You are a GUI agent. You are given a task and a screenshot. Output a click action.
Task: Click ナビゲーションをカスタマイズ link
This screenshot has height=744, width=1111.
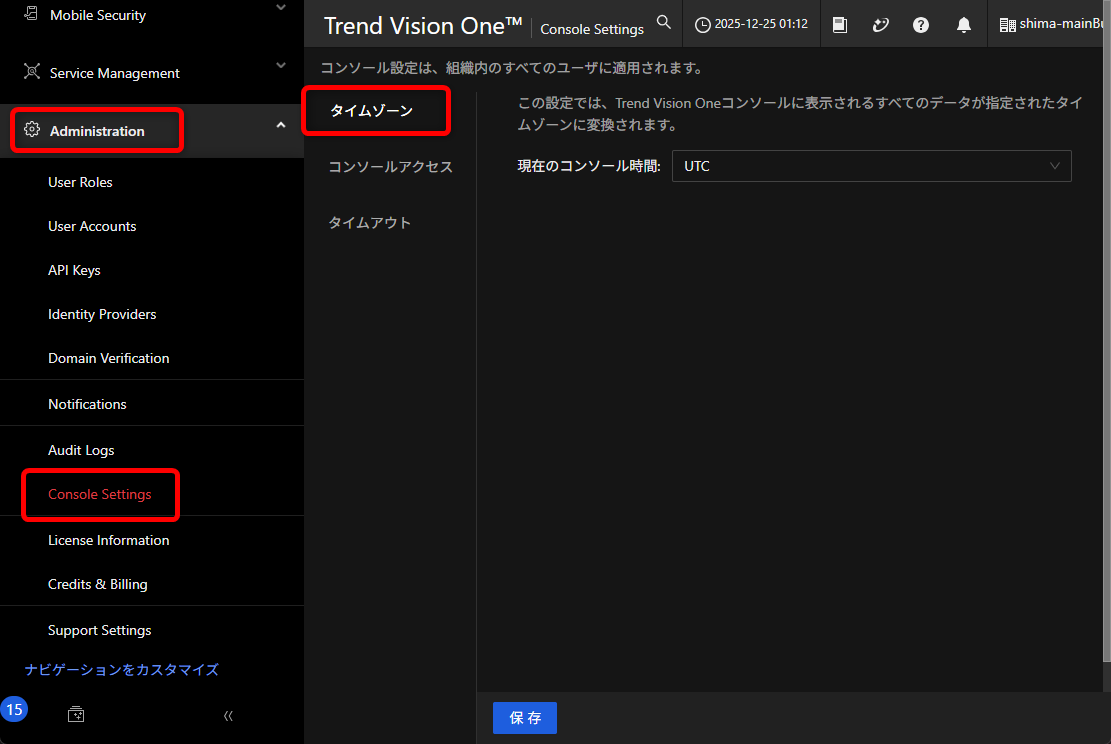tap(122, 670)
